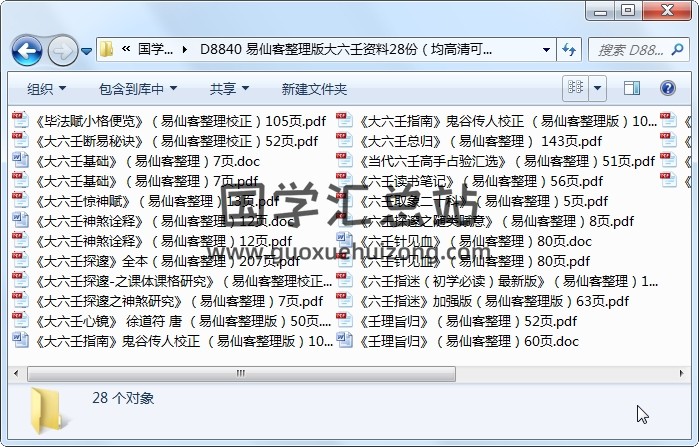Open the 包含到库中 menu

138,89
